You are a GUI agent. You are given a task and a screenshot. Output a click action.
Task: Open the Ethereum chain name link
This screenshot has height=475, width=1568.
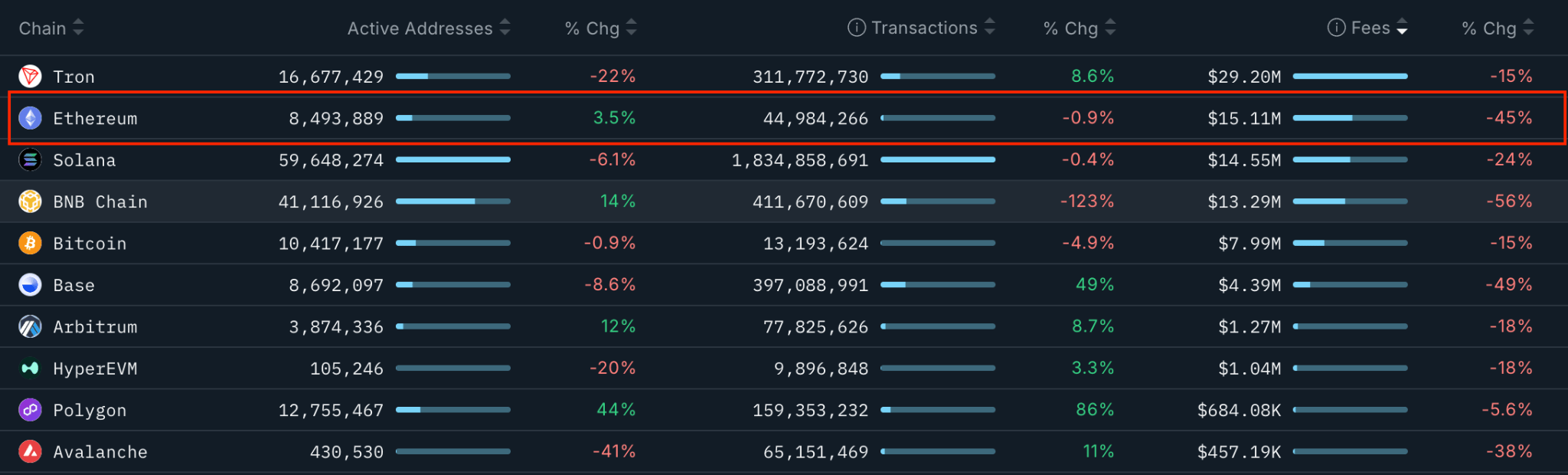95,119
